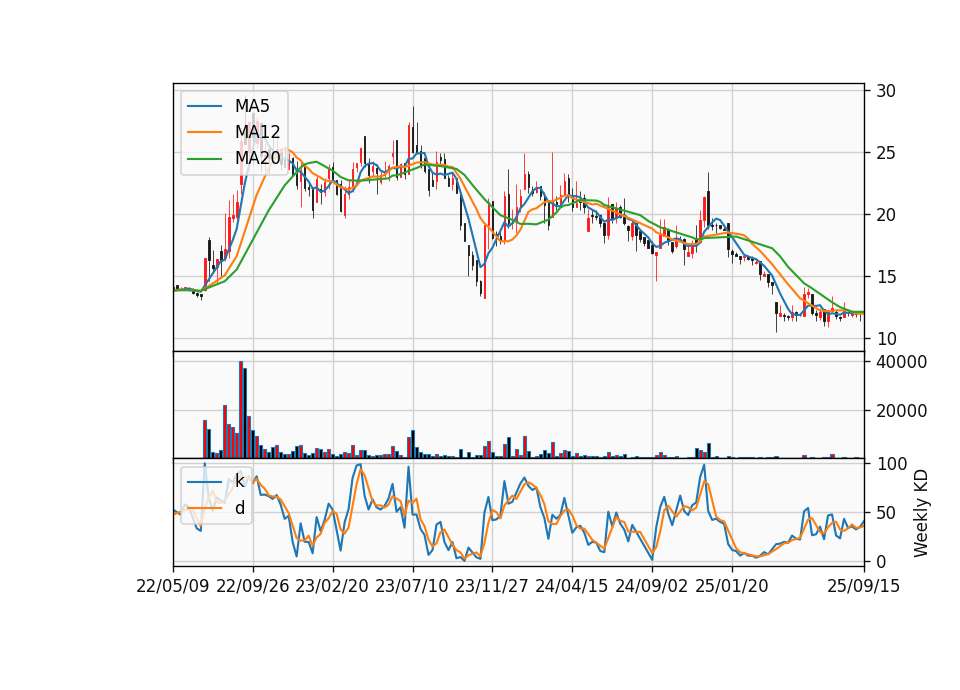Click the MA20 legend label
The image size is (960, 690).
coord(257,158)
